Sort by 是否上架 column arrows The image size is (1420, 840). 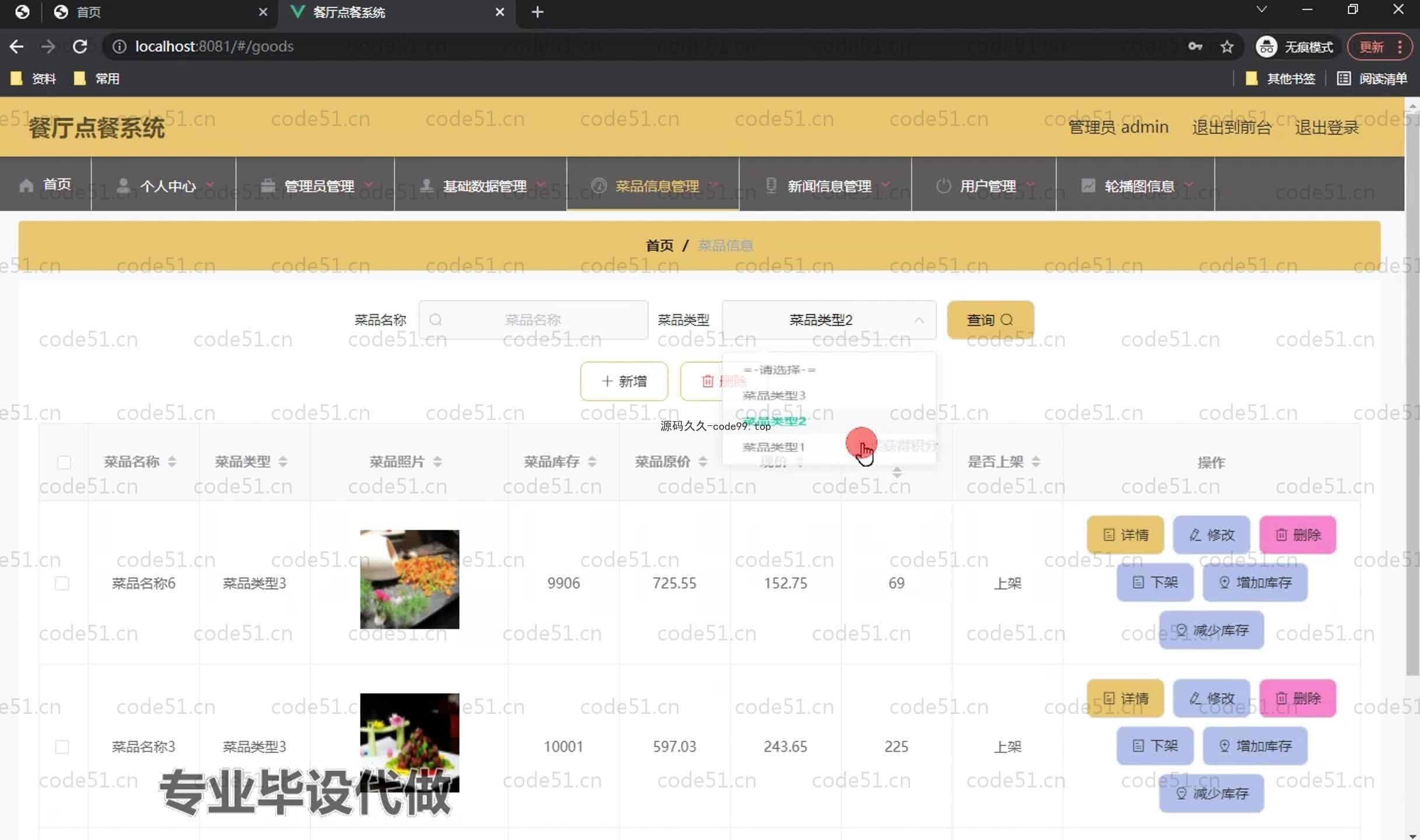coord(1036,462)
